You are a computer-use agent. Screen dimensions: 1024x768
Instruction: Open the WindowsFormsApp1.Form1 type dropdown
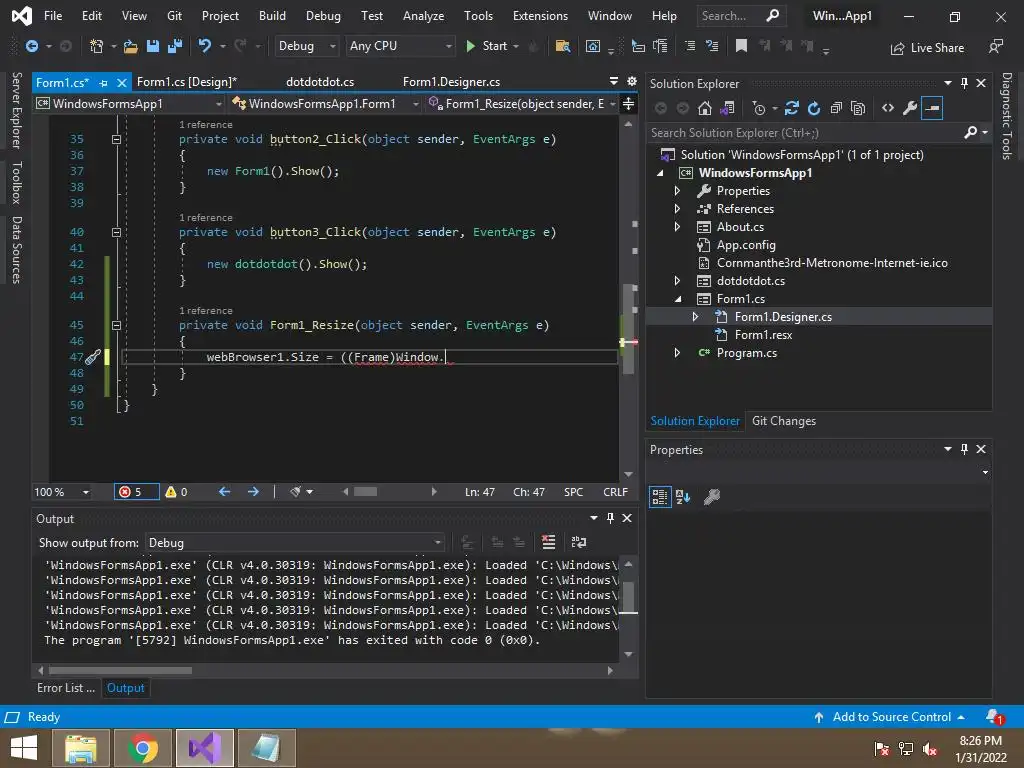point(325,104)
